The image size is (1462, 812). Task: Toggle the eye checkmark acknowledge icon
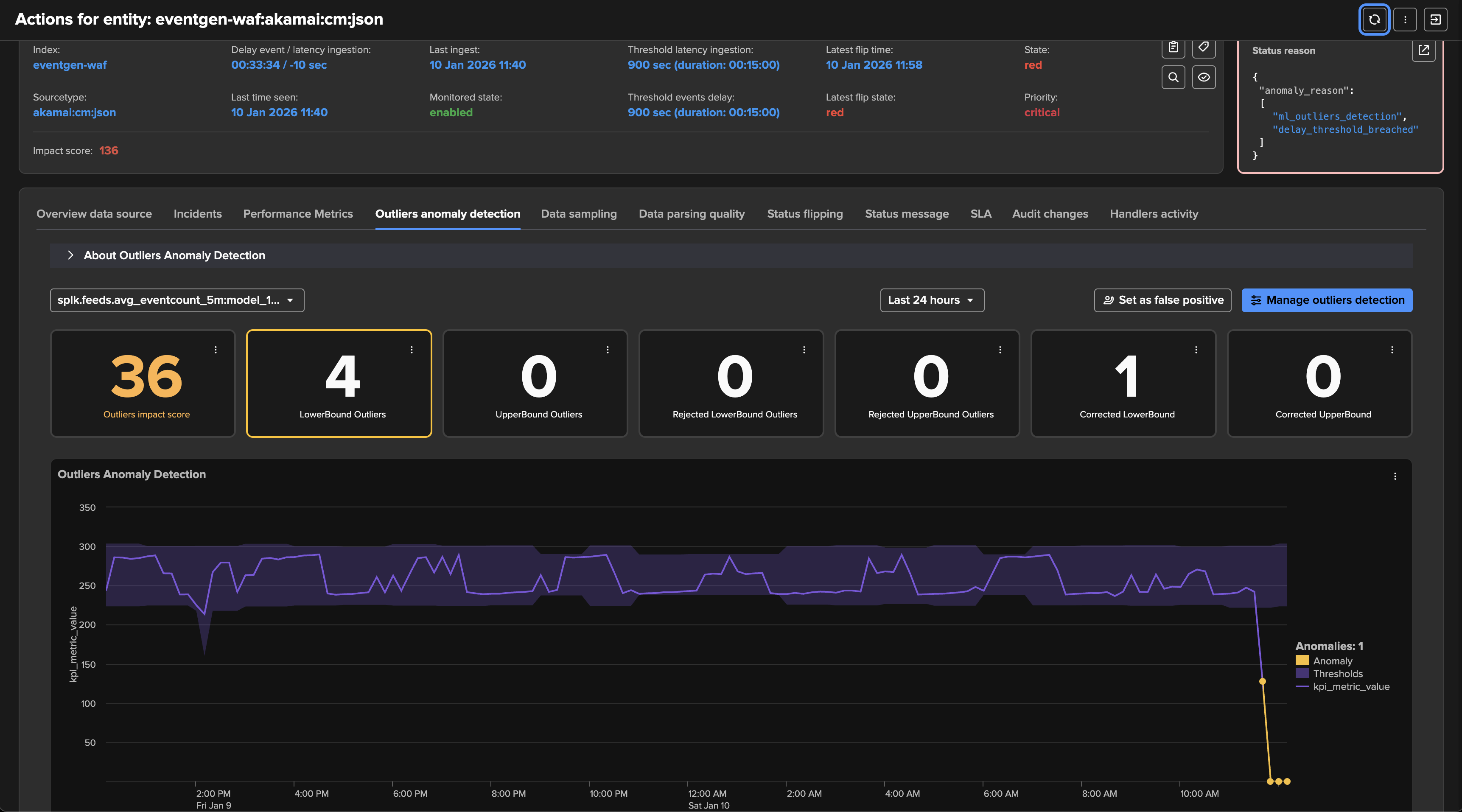[1203, 77]
